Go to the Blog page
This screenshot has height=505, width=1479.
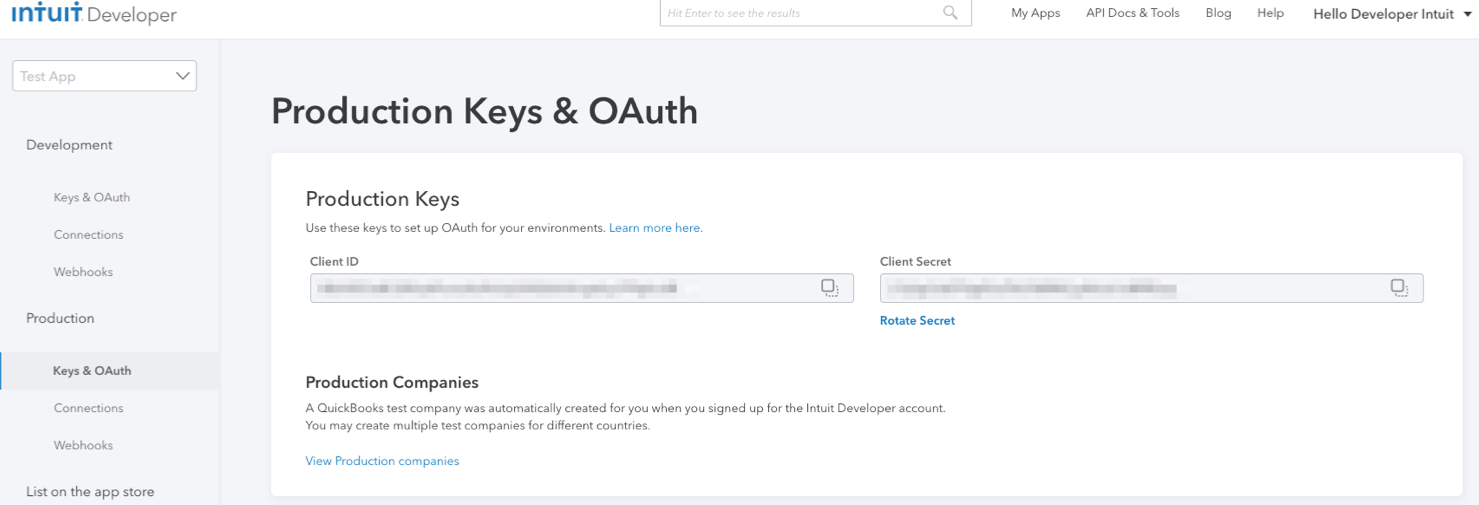point(1218,13)
